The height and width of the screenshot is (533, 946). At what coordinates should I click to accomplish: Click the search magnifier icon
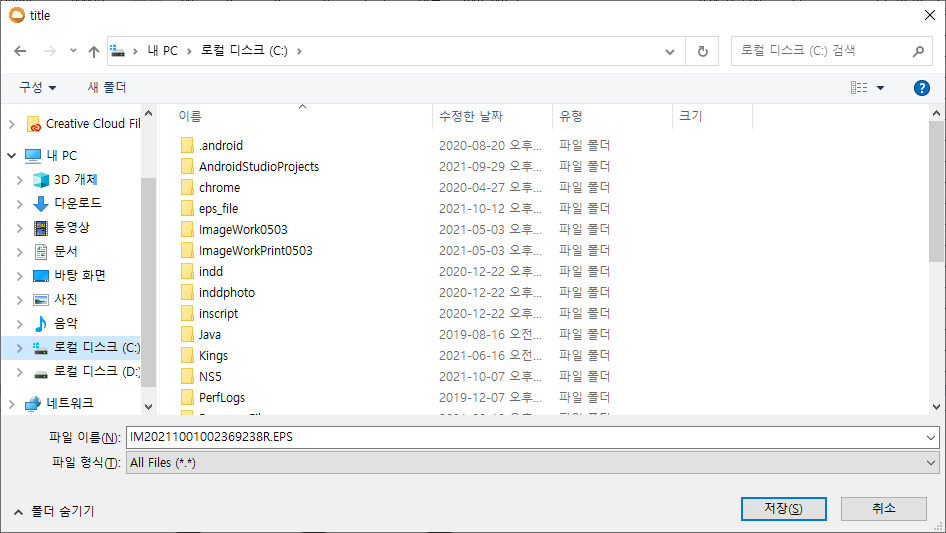coord(918,51)
